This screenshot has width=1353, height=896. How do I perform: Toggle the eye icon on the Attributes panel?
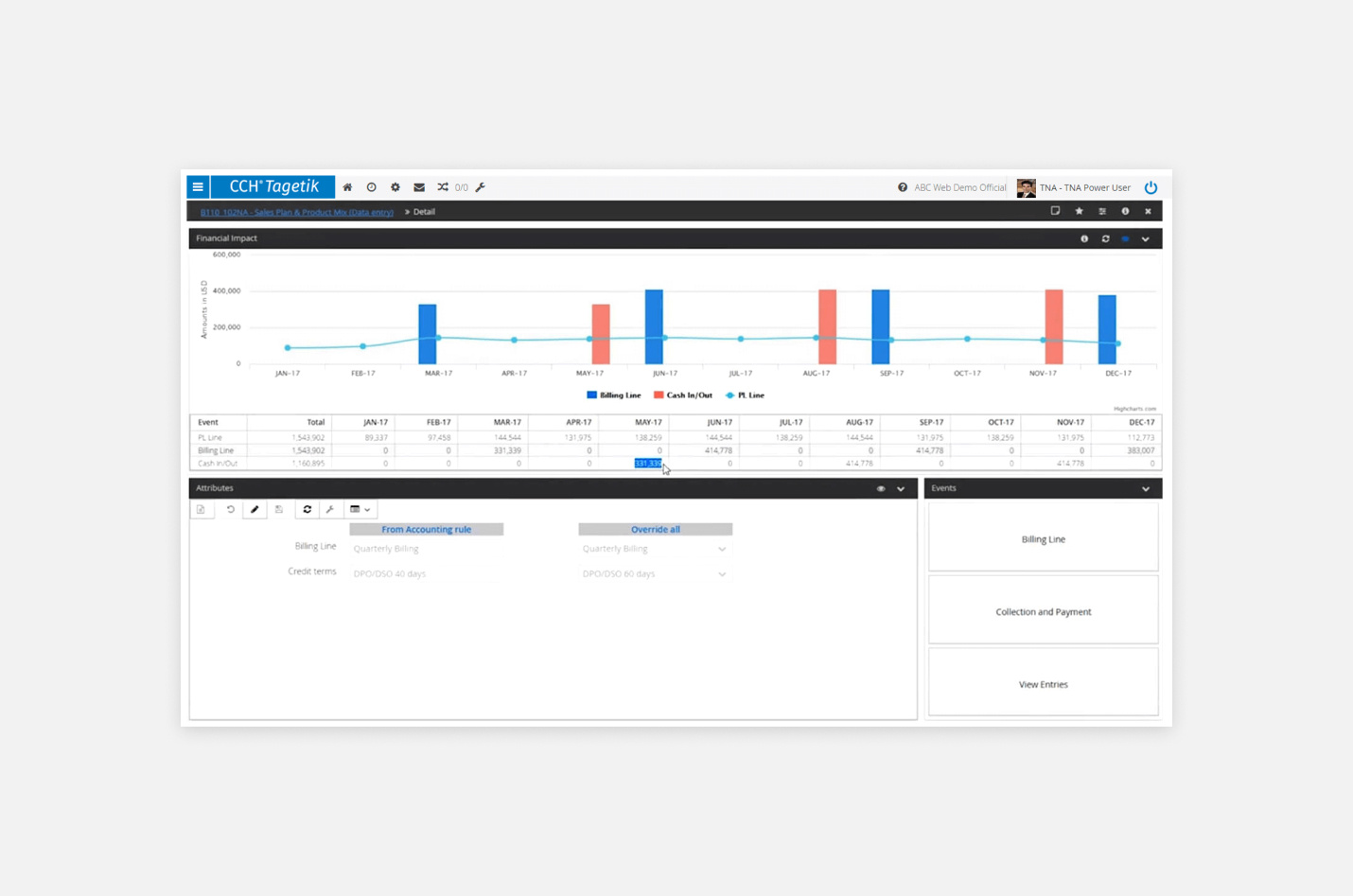[880, 488]
